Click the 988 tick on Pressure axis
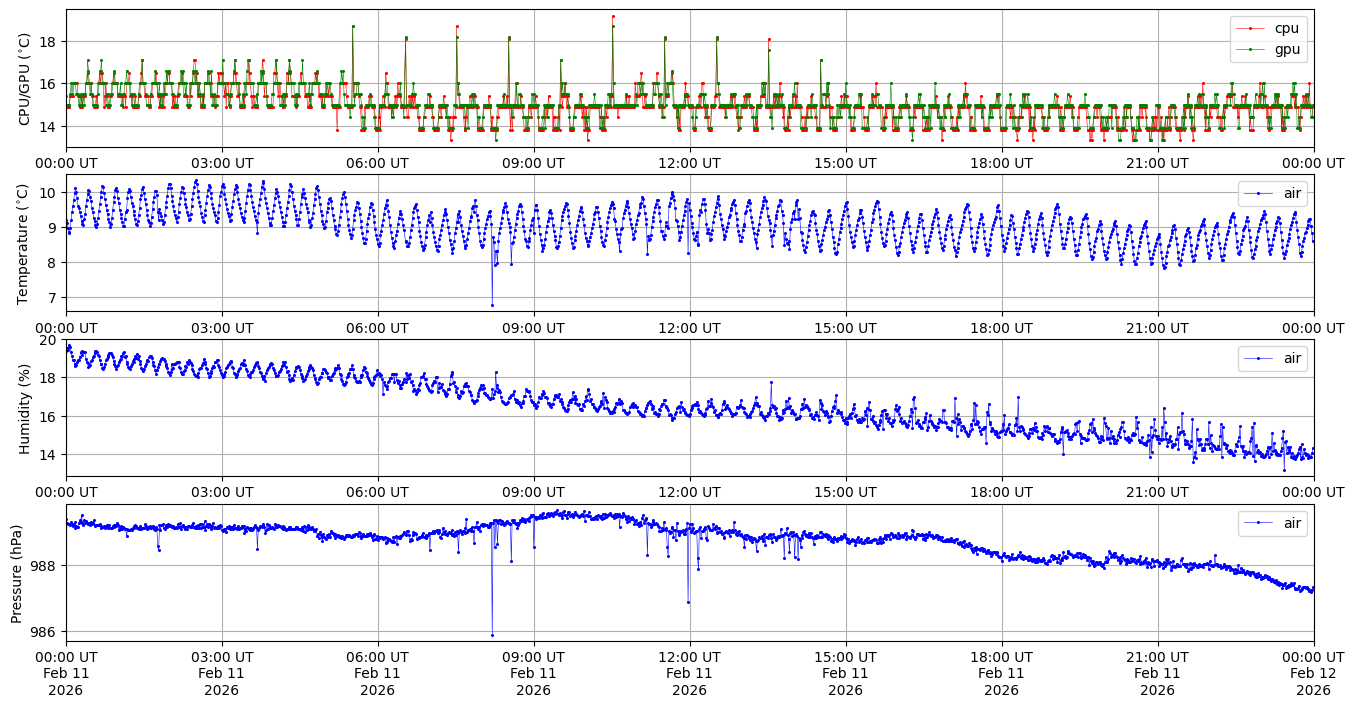Viewport: 1354px width, 707px height. 45,566
